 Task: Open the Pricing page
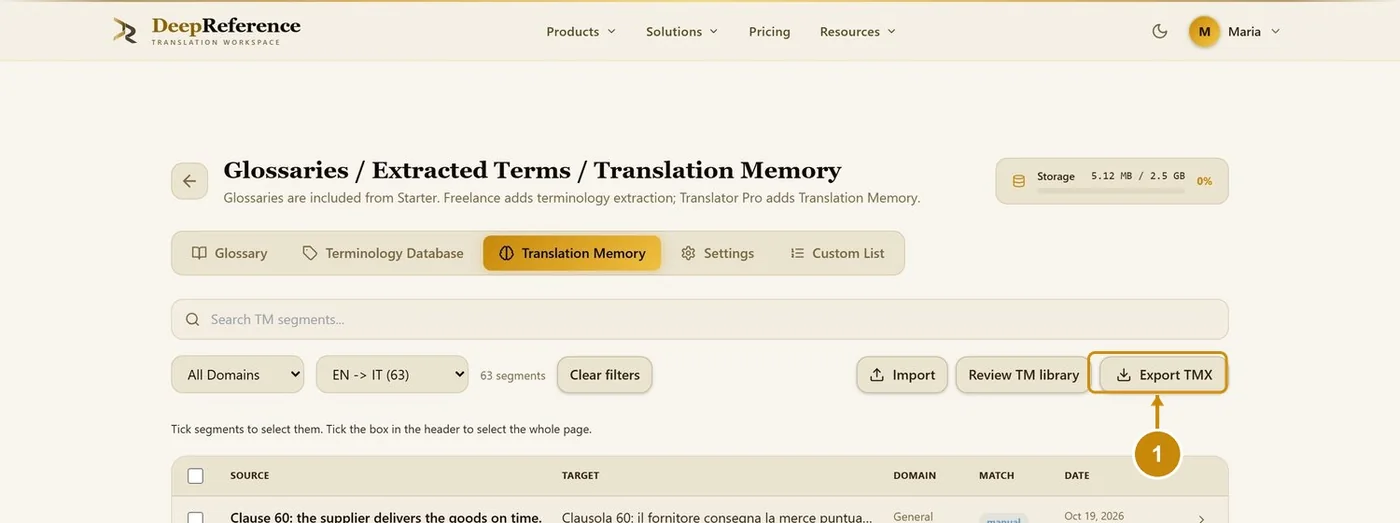769,31
